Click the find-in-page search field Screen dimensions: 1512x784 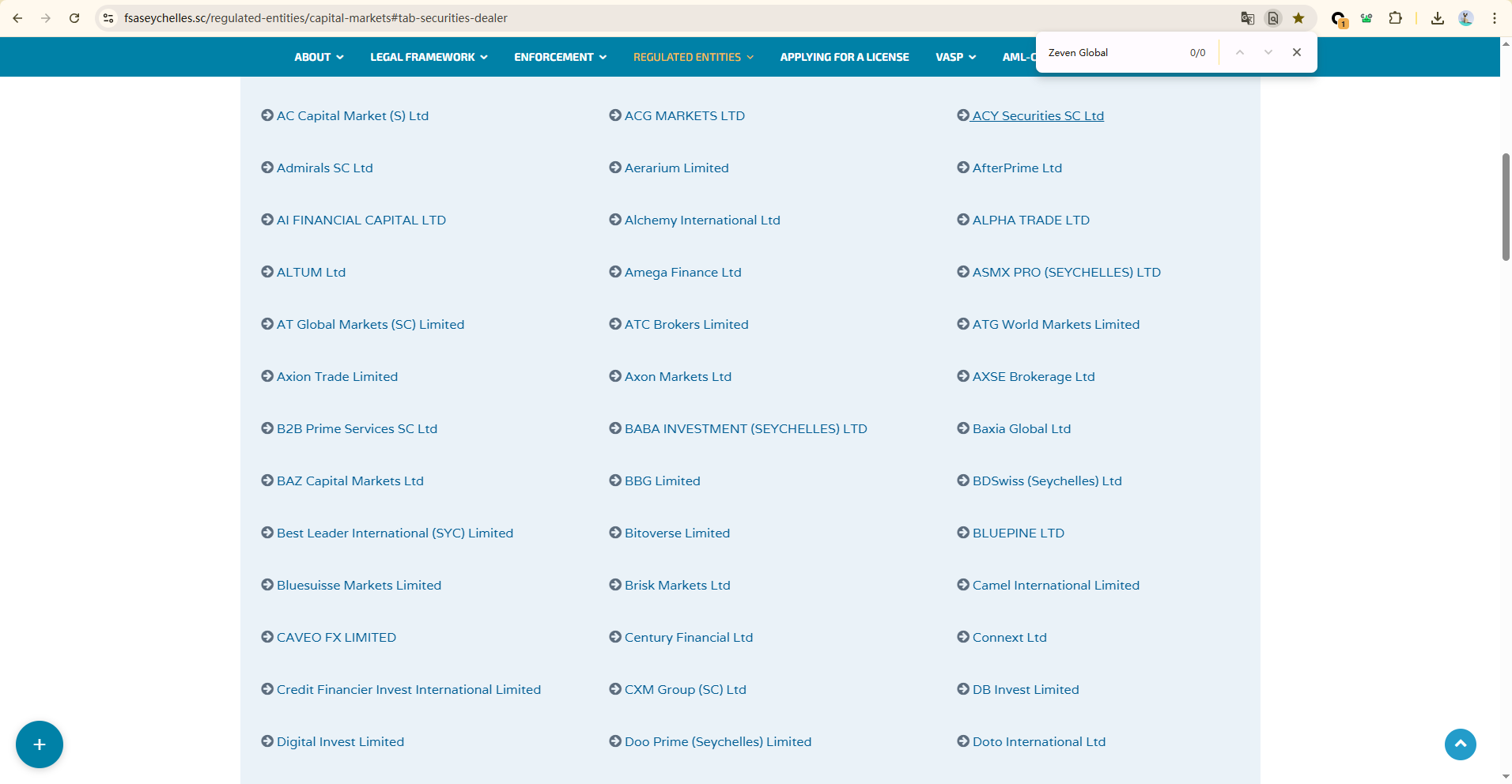click(1113, 53)
